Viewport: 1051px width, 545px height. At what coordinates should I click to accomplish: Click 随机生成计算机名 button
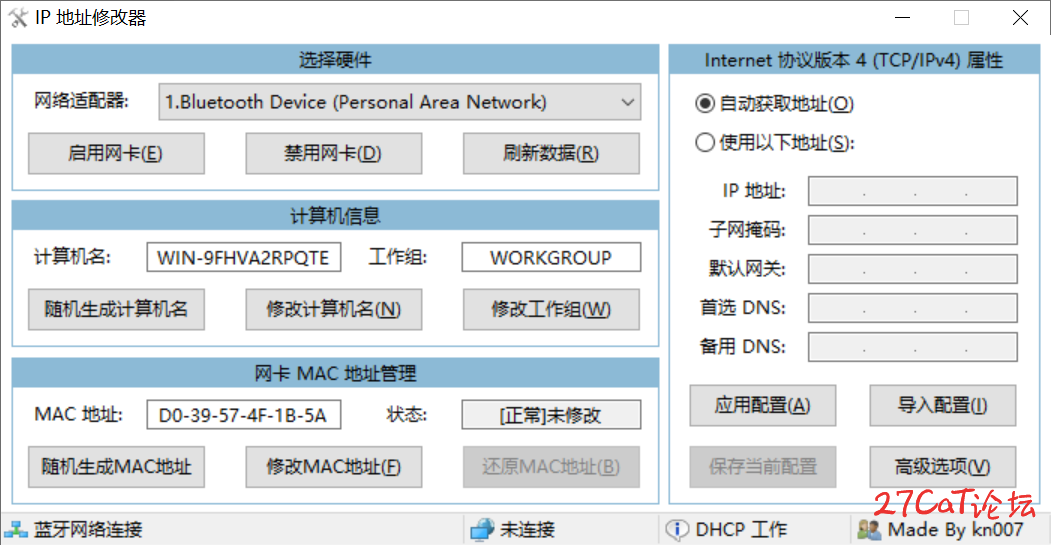coord(116,309)
